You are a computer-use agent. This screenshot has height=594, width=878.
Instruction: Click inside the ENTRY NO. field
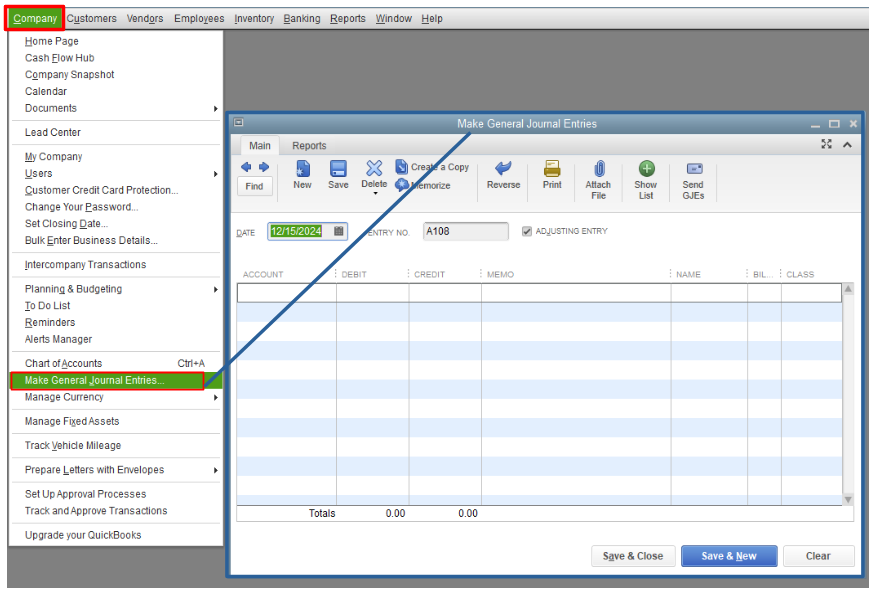464,231
